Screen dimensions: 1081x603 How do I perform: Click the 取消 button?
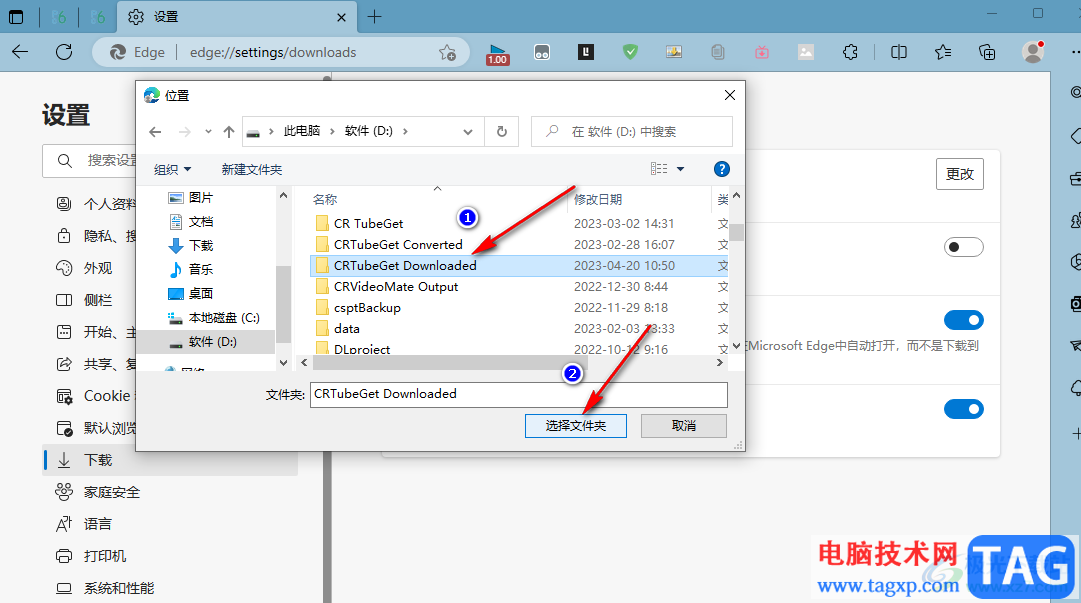point(684,426)
